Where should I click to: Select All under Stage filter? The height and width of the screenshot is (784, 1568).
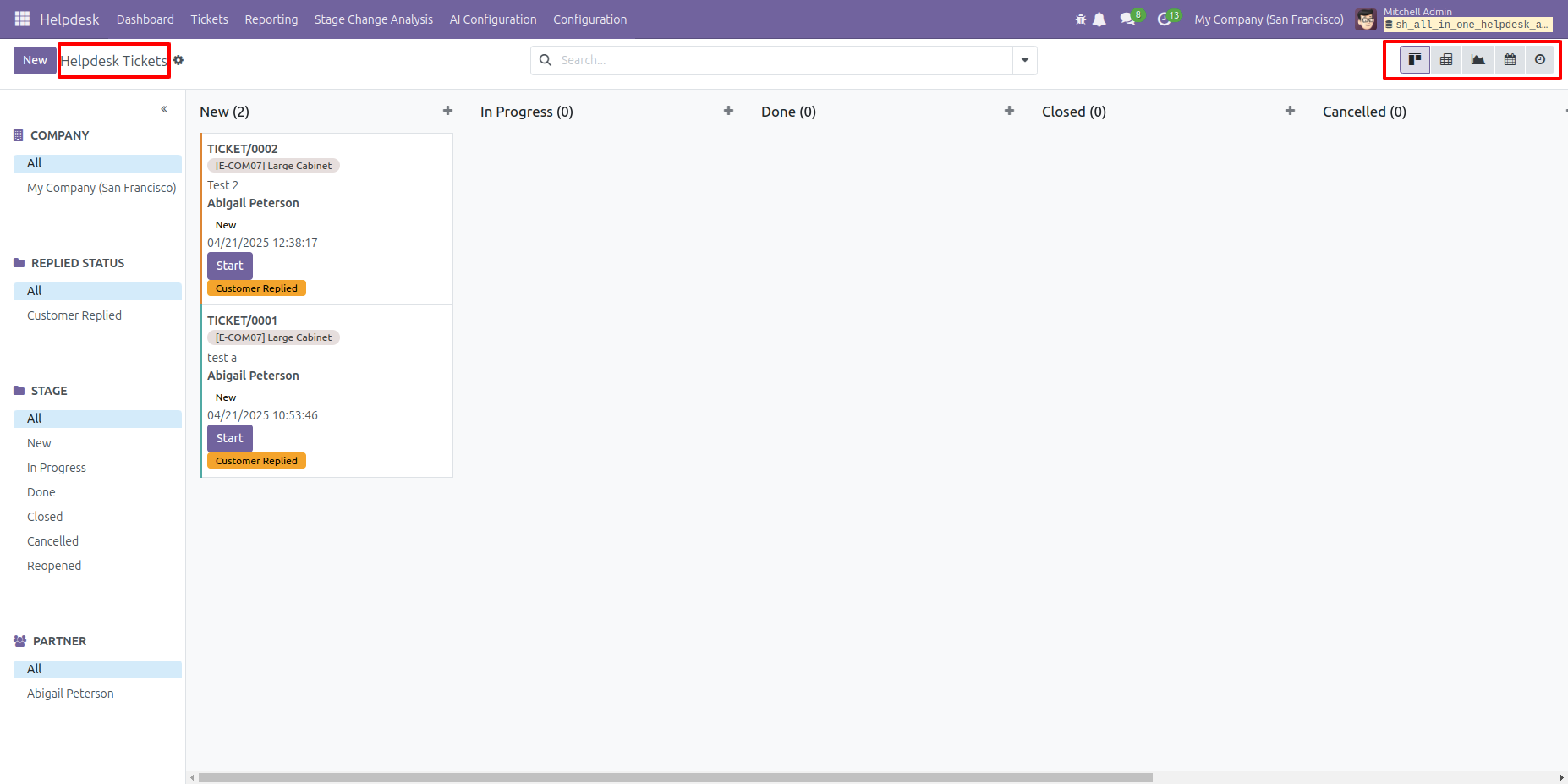(97, 419)
